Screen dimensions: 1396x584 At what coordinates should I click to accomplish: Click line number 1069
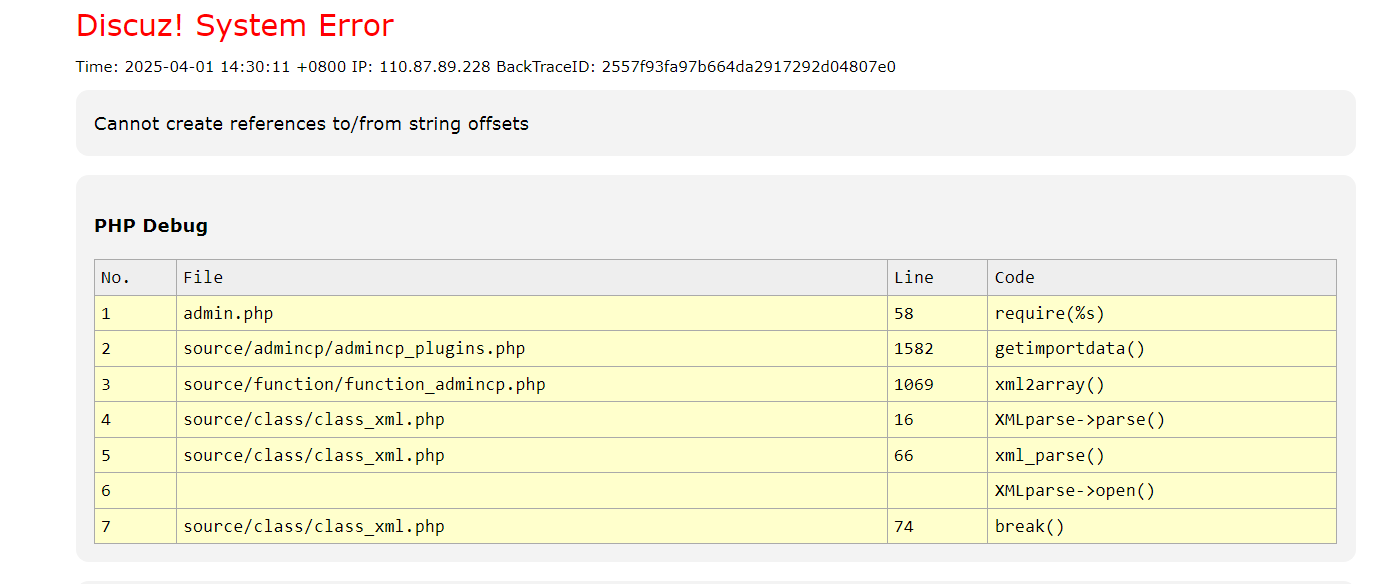click(x=914, y=384)
